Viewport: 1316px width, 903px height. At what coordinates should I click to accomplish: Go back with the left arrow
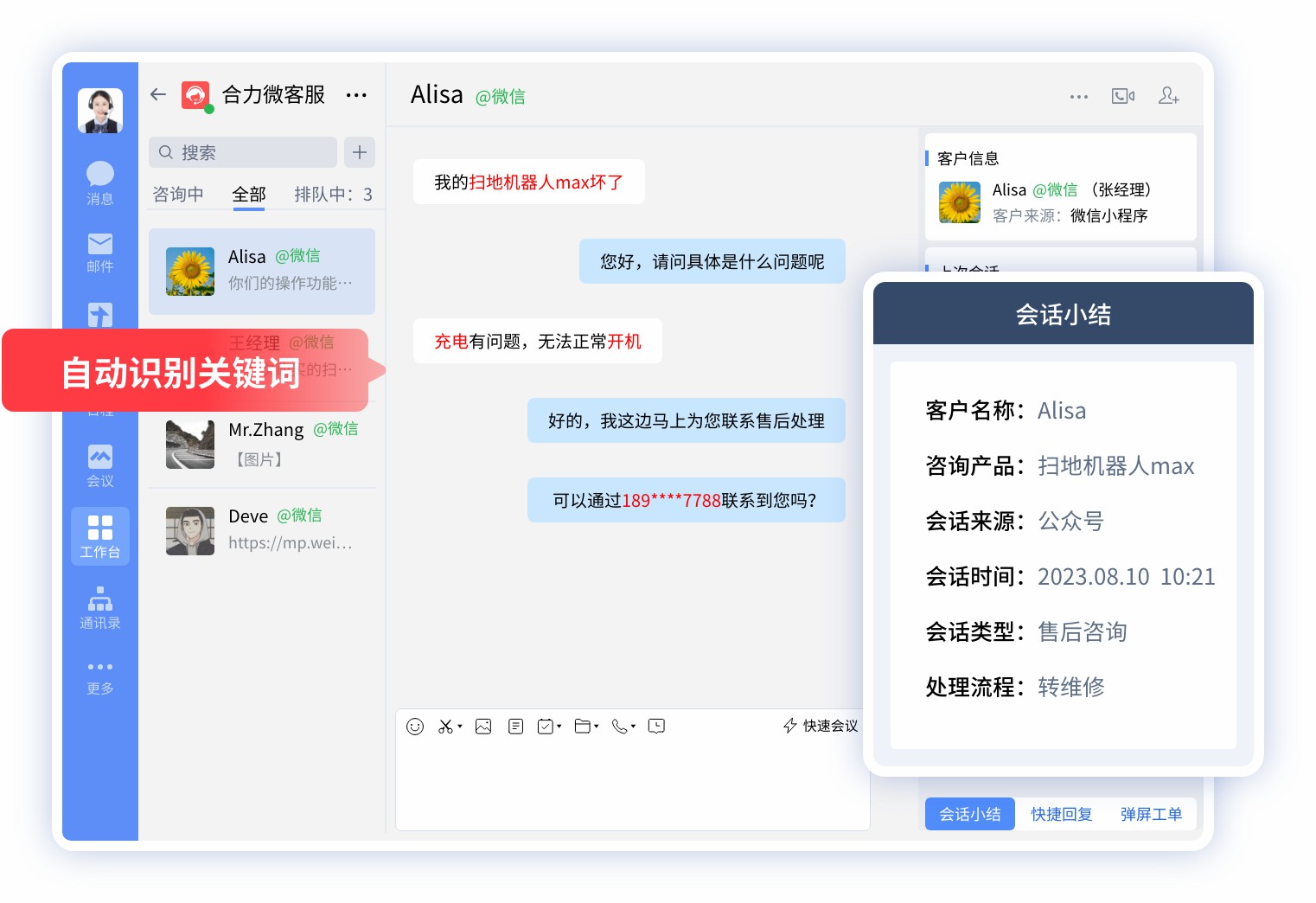click(158, 94)
